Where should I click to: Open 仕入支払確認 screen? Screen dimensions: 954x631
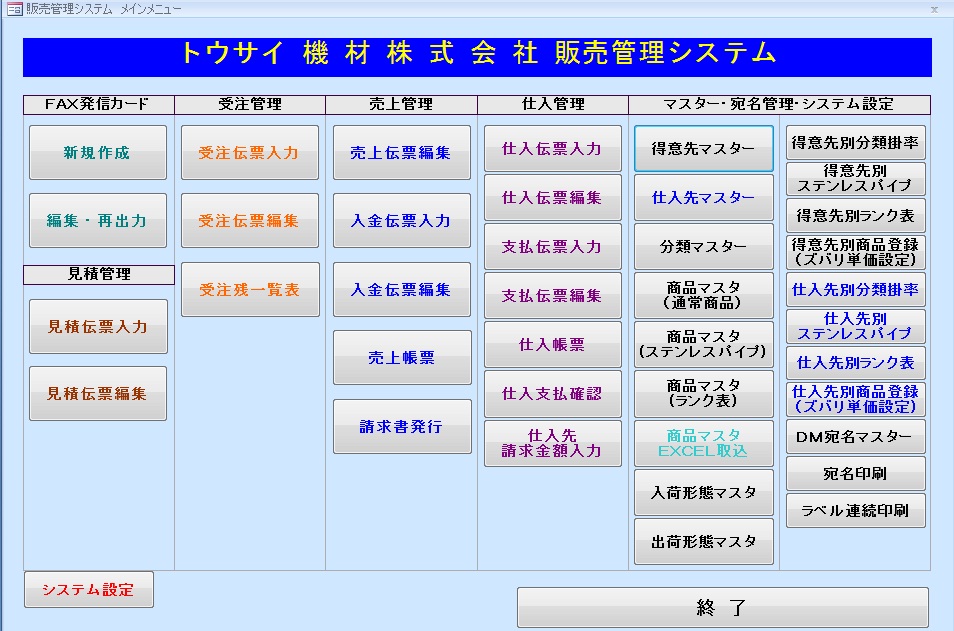pyautogui.click(x=552, y=394)
